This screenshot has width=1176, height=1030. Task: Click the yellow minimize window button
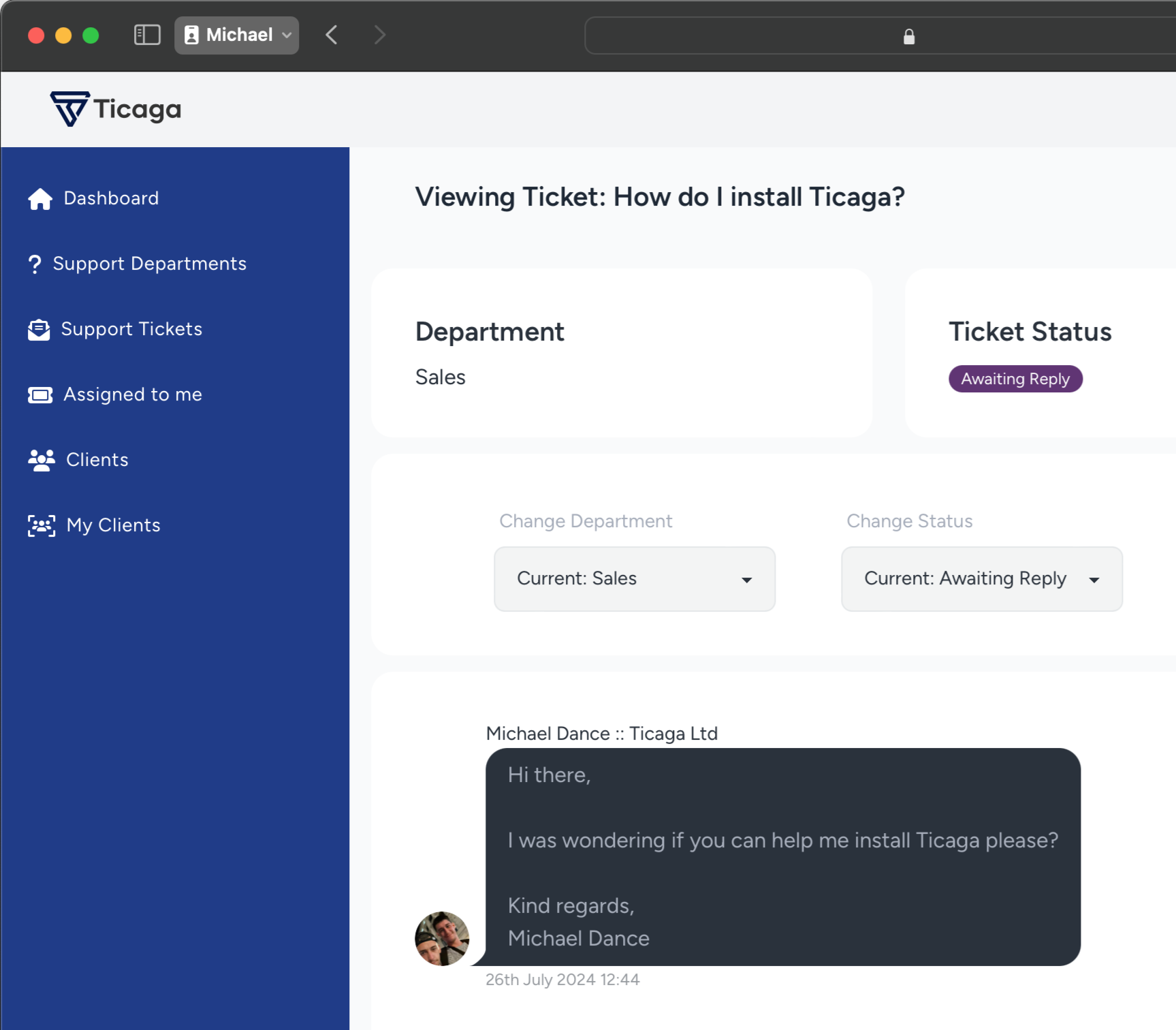[63, 35]
